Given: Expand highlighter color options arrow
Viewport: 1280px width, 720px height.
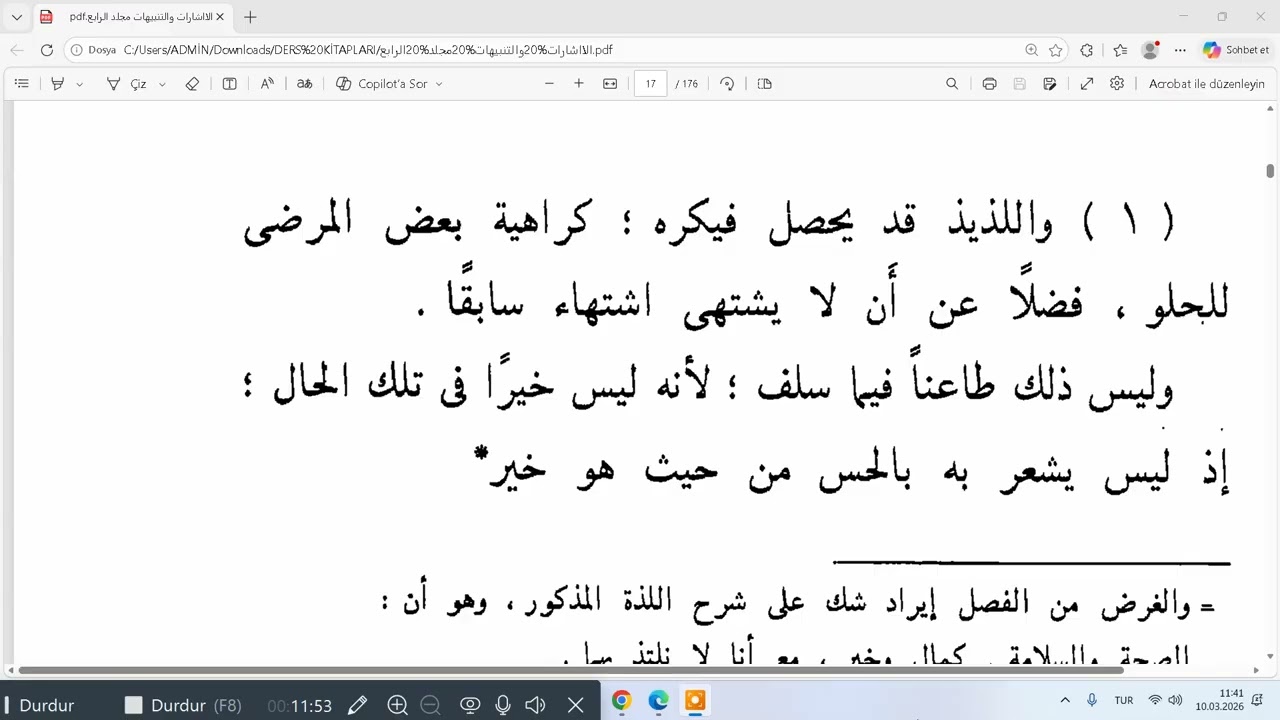Looking at the screenshot, I should click(80, 84).
